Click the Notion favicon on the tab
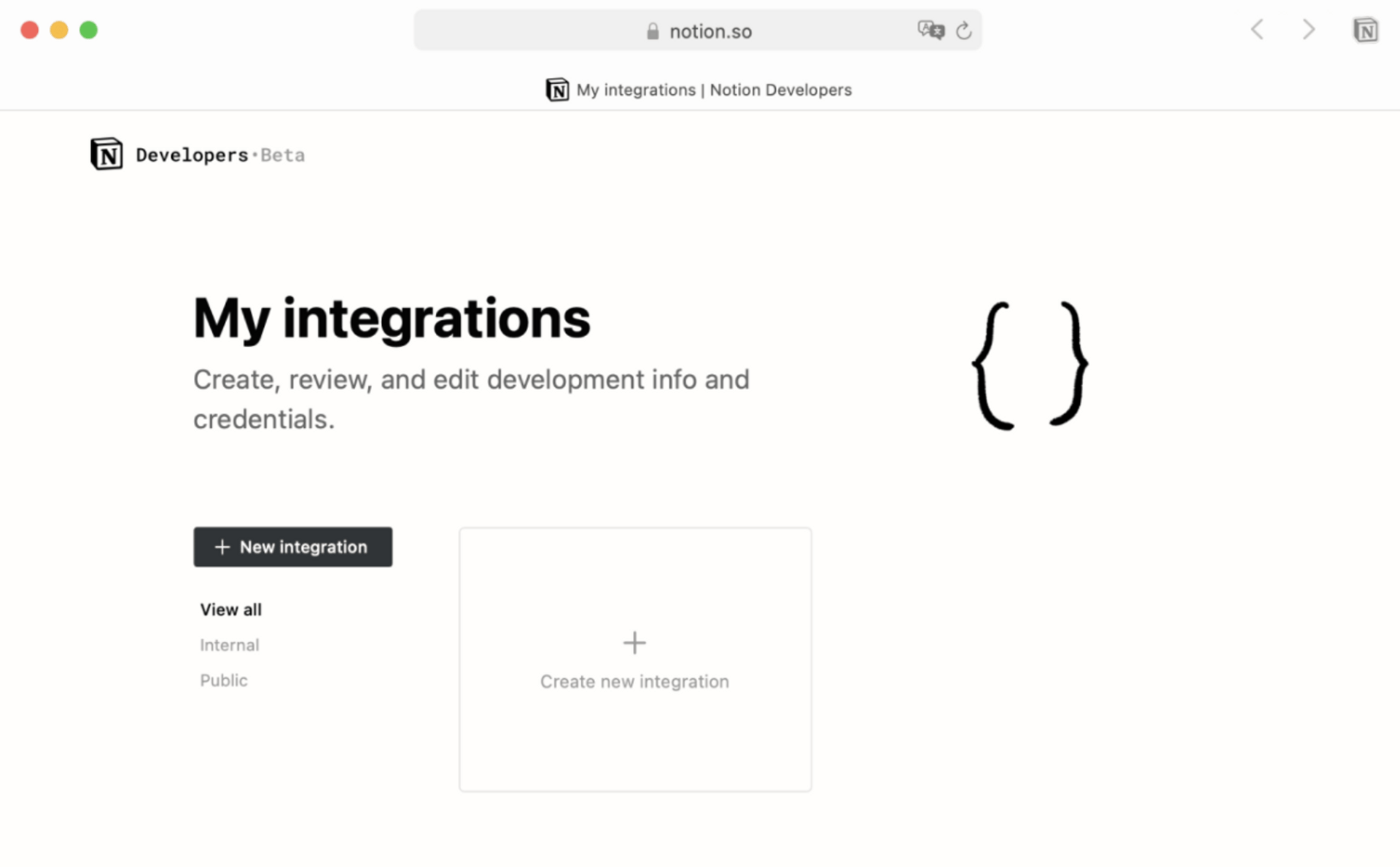 [557, 90]
